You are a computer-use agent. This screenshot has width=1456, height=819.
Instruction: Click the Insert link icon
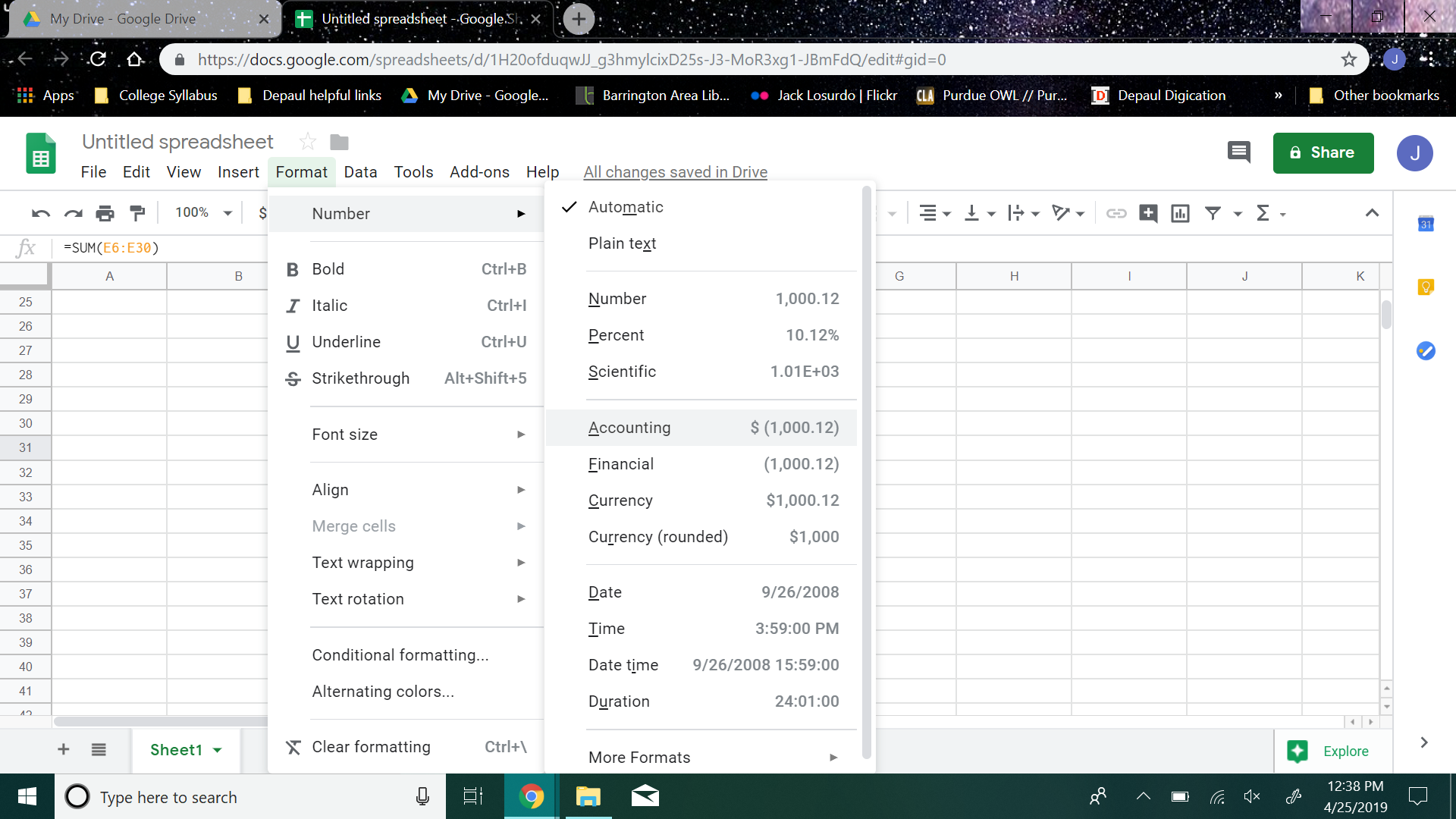[x=1116, y=213]
